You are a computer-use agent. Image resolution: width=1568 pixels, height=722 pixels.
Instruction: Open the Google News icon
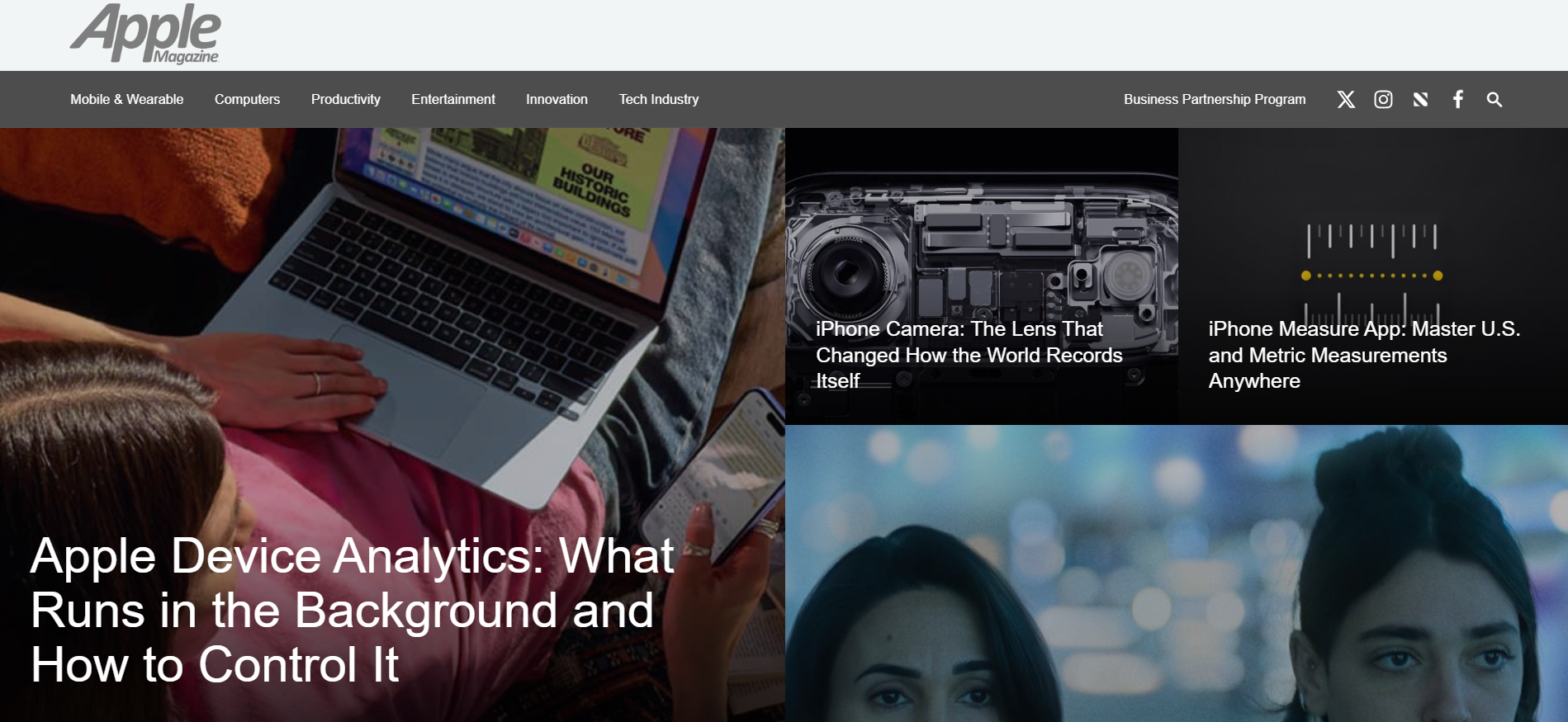pos(1420,100)
